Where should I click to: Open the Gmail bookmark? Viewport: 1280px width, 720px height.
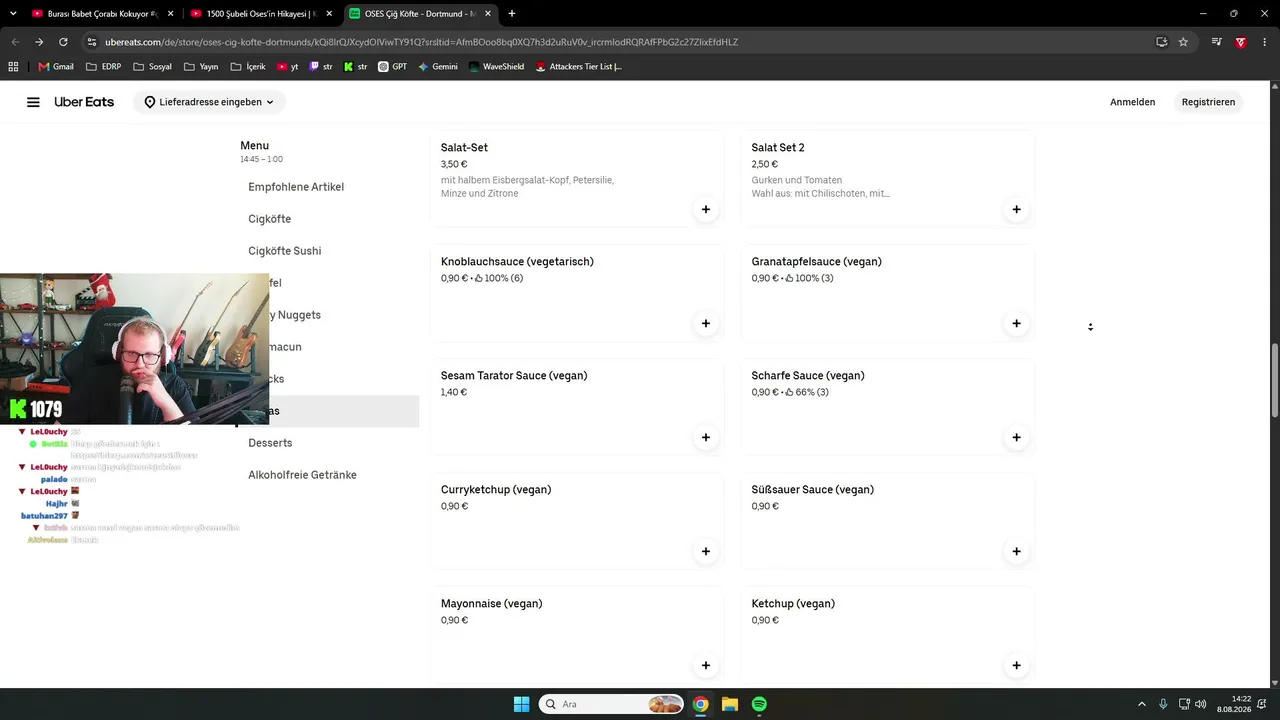[x=56, y=67]
